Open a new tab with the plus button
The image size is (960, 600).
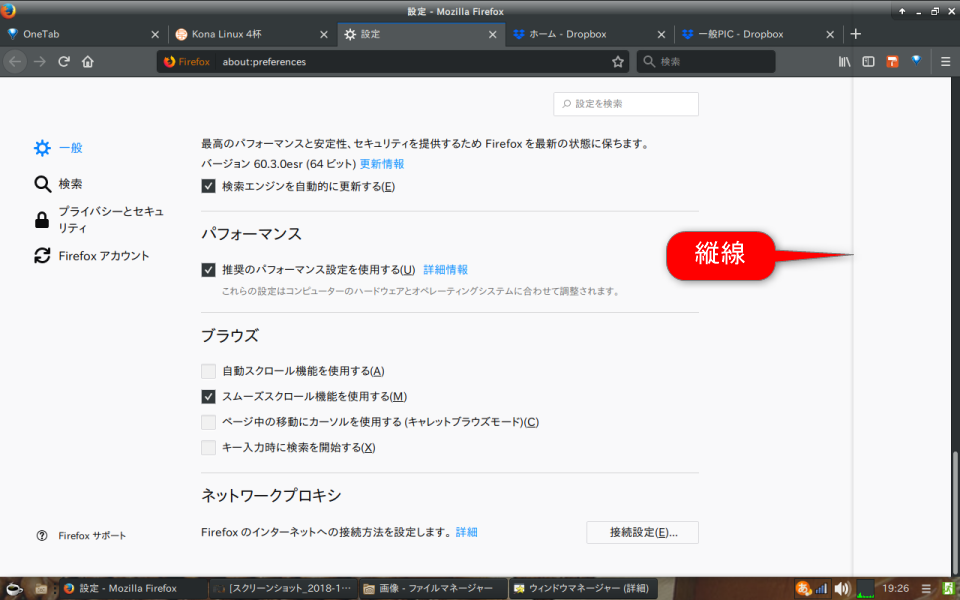point(856,34)
